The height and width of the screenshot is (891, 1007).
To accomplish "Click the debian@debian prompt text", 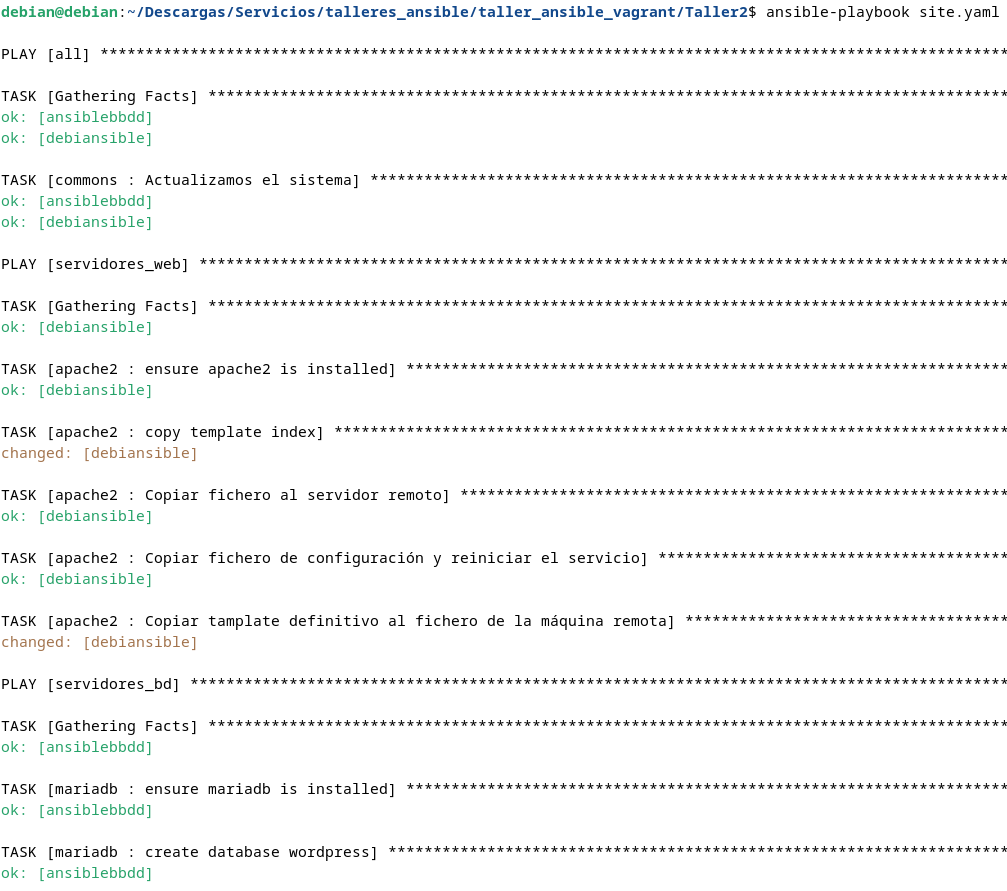I will pyautogui.click(x=60, y=11).
